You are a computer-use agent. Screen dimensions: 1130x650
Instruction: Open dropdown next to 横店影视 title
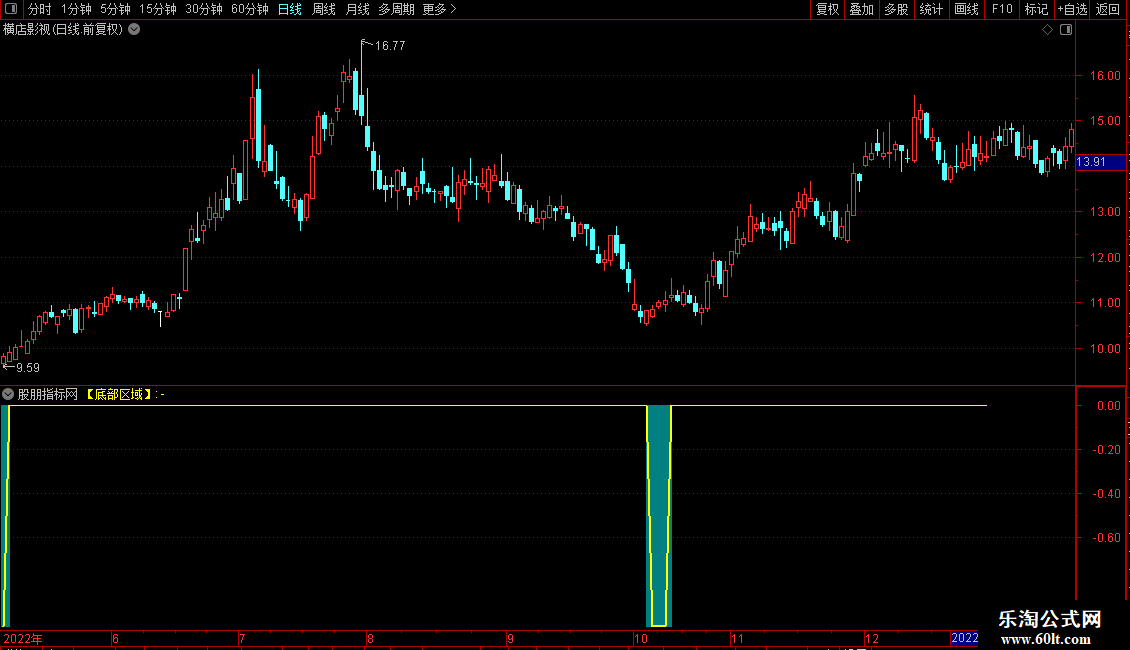[134, 30]
